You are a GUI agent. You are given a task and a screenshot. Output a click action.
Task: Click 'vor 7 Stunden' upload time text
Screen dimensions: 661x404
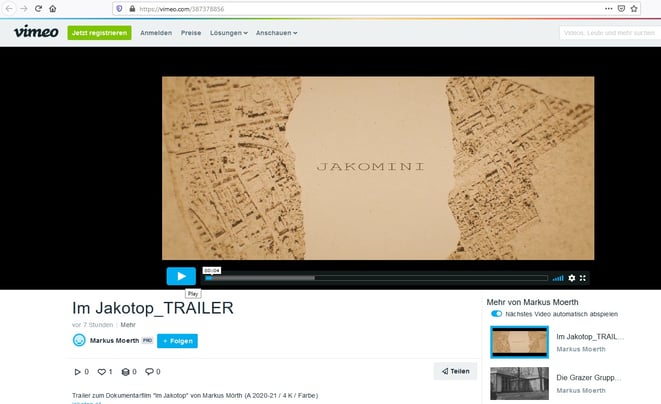(x=92, y=325)
